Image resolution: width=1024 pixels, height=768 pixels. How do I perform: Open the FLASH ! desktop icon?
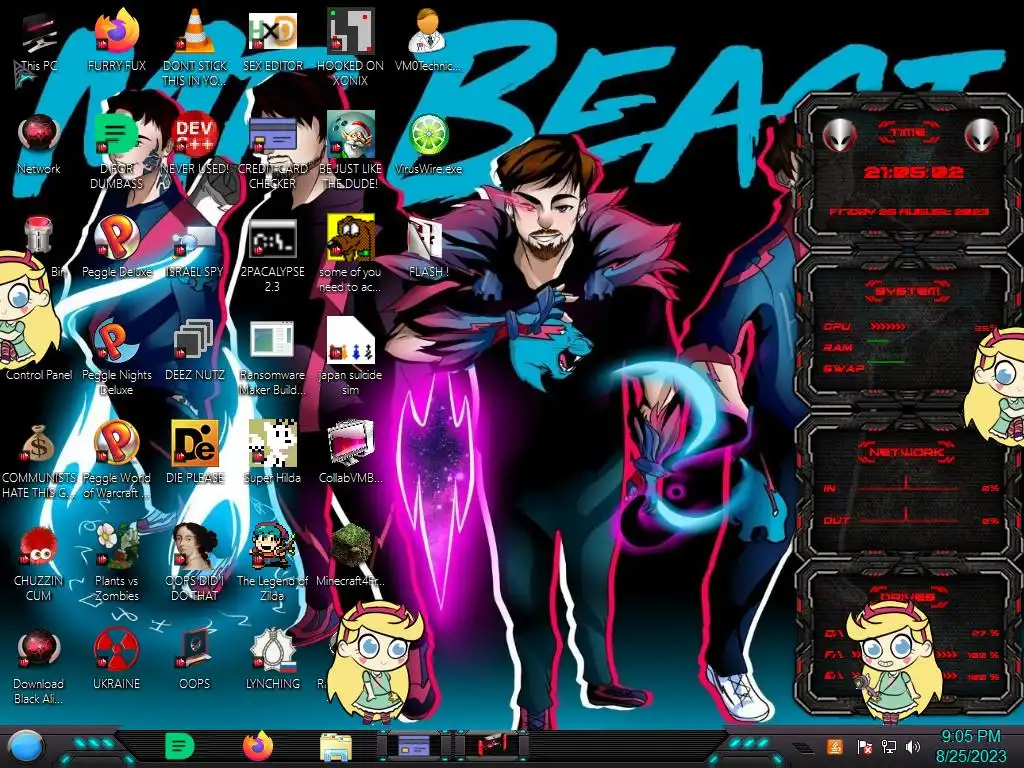[428, 247]
